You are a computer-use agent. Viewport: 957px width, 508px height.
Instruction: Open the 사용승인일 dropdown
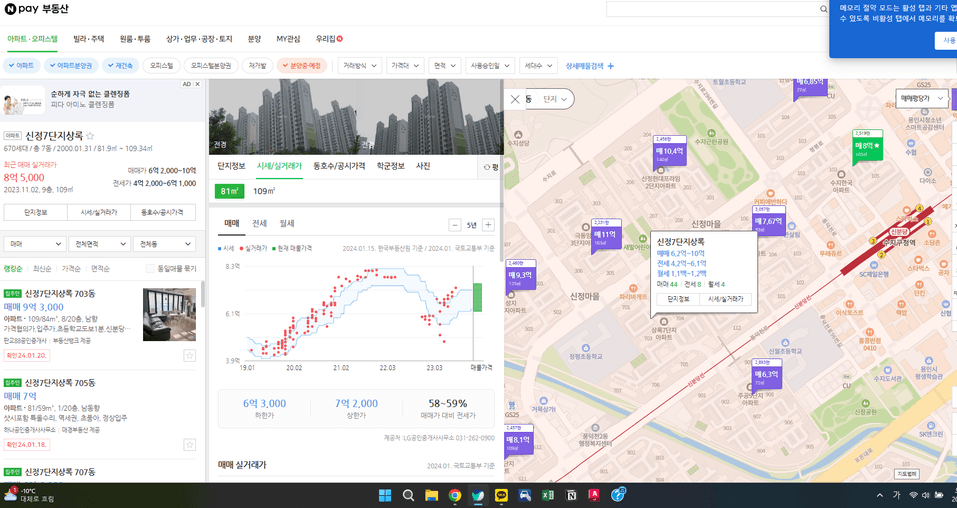[490, 65]
